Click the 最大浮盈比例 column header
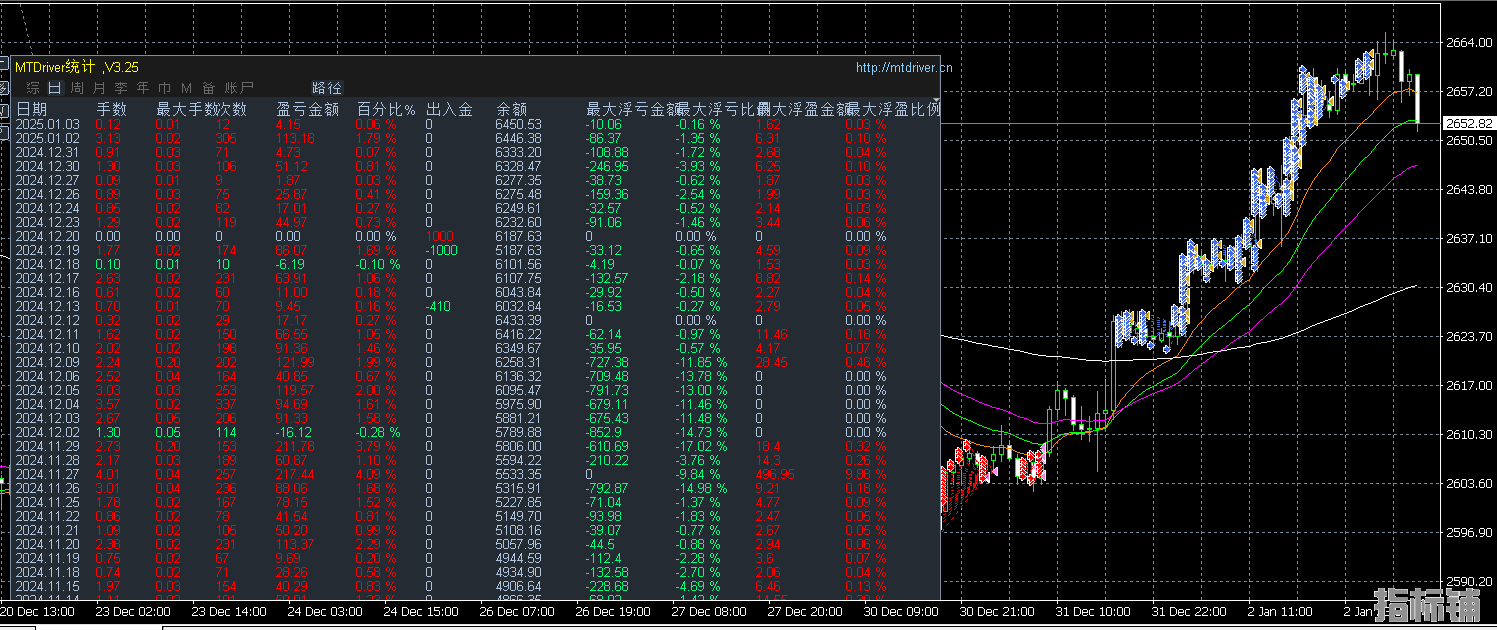Viewport: 1497px width, 630px height. (x=893, y=108)
